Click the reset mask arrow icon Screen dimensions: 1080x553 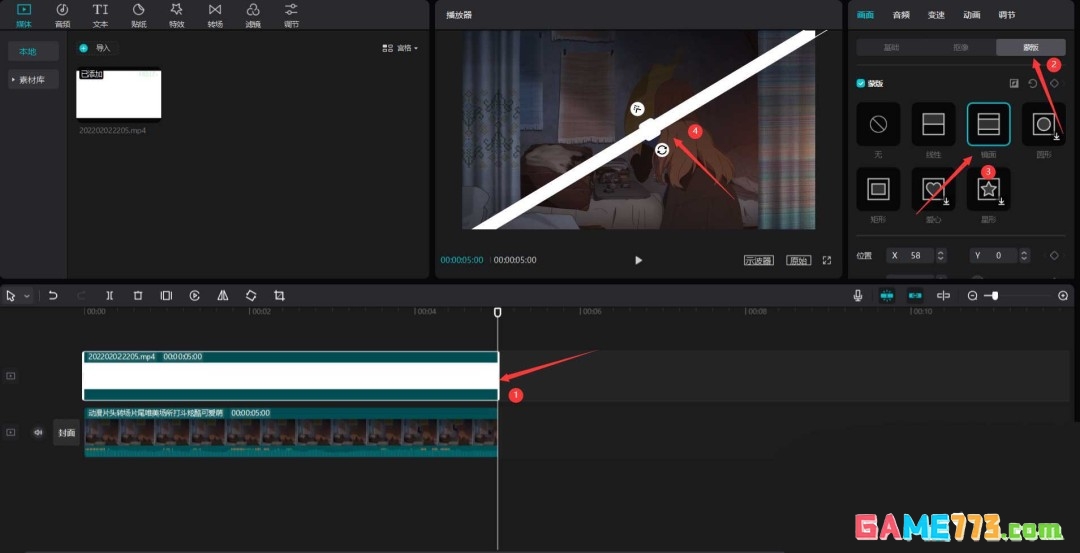(1032, 83)
